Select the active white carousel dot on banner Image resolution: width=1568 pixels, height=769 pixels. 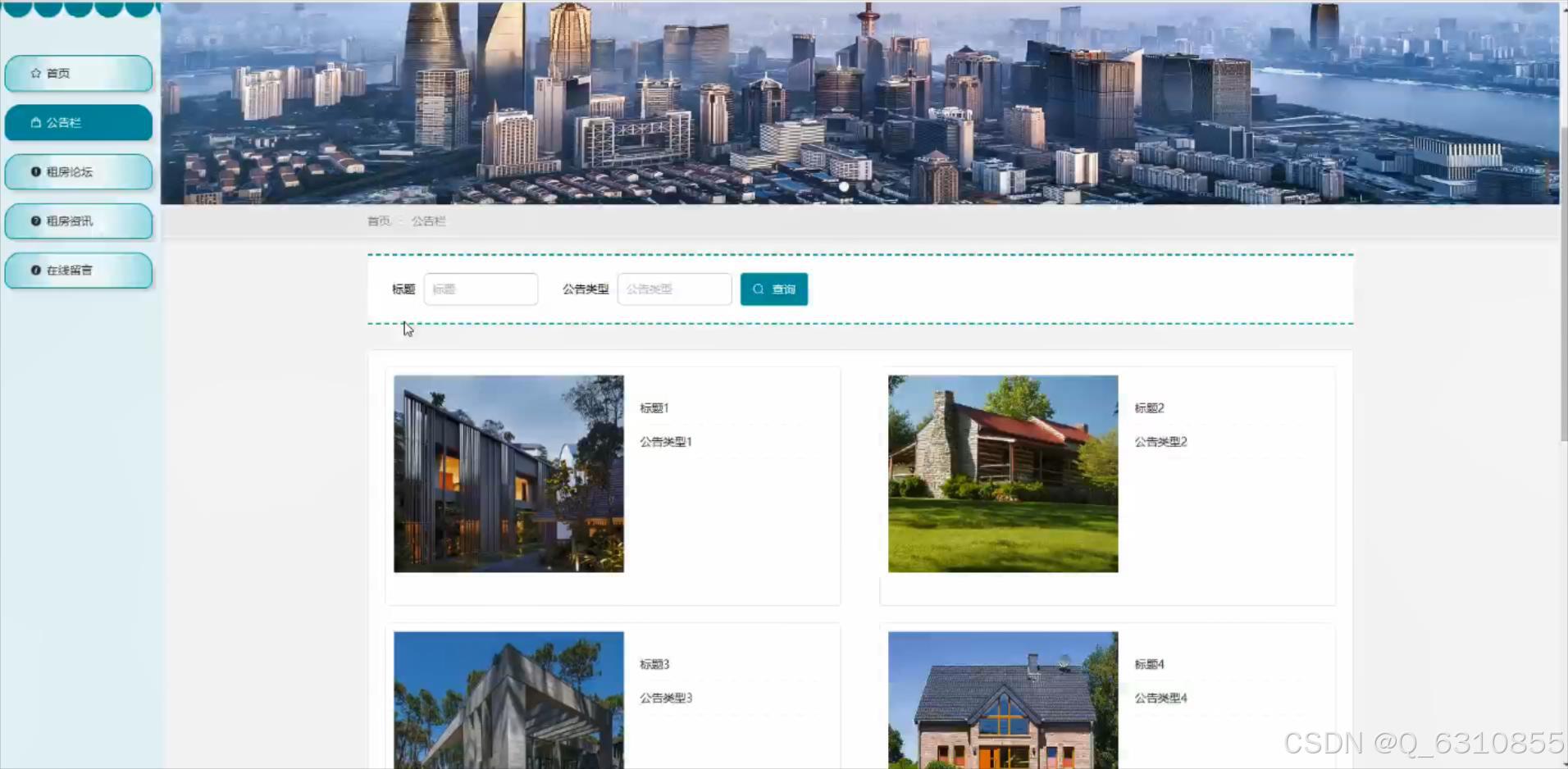point(844,187)
